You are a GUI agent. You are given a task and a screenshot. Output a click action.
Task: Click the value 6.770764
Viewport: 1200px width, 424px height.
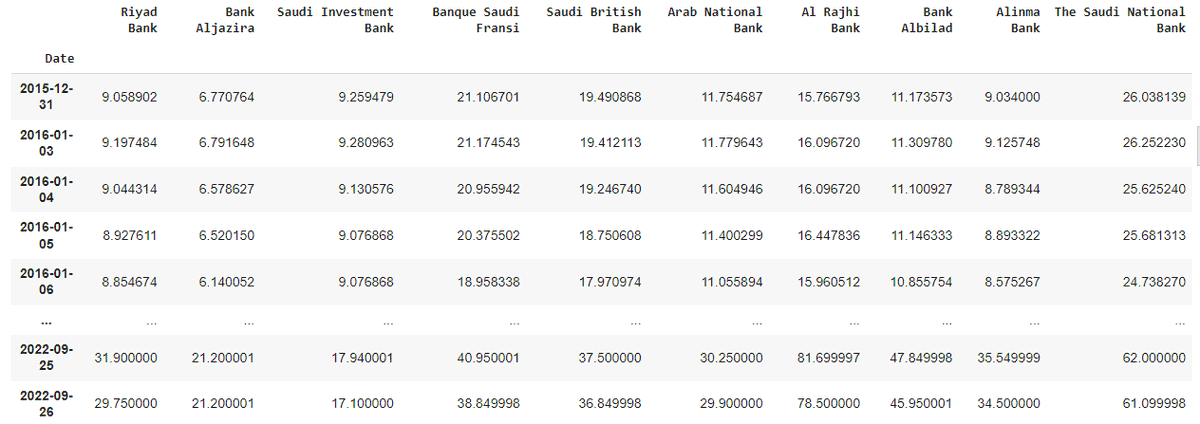pos(227,97)
